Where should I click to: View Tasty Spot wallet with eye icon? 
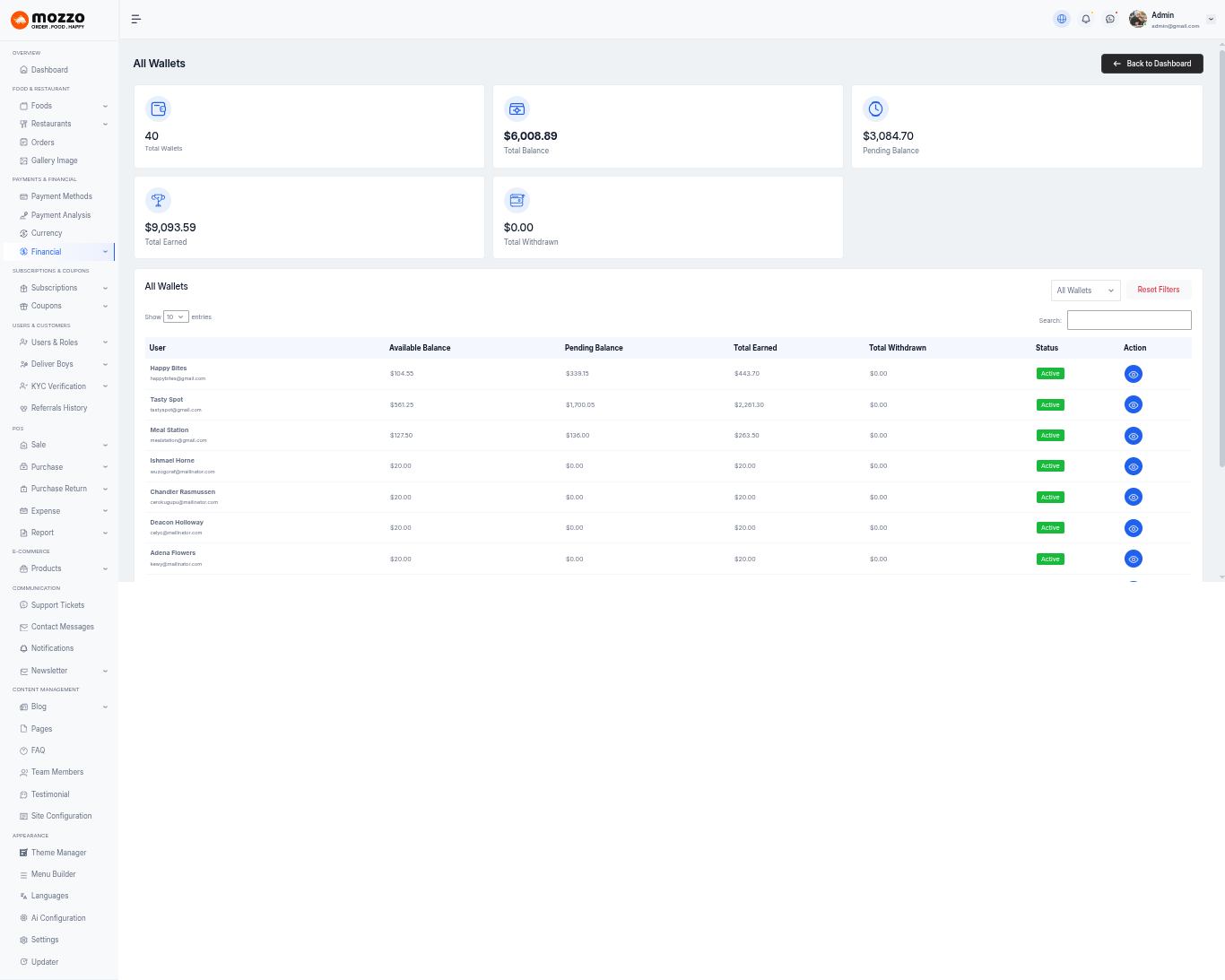pyautogui.click(x=1134, y=405)
